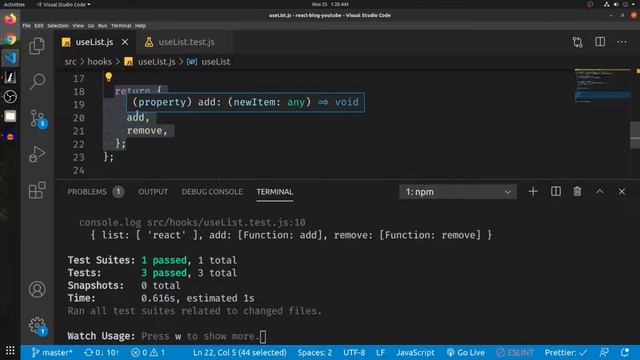Open the Search view in activity bar
The height and width of the screenshot is (360, 640).
click(37, 82)
